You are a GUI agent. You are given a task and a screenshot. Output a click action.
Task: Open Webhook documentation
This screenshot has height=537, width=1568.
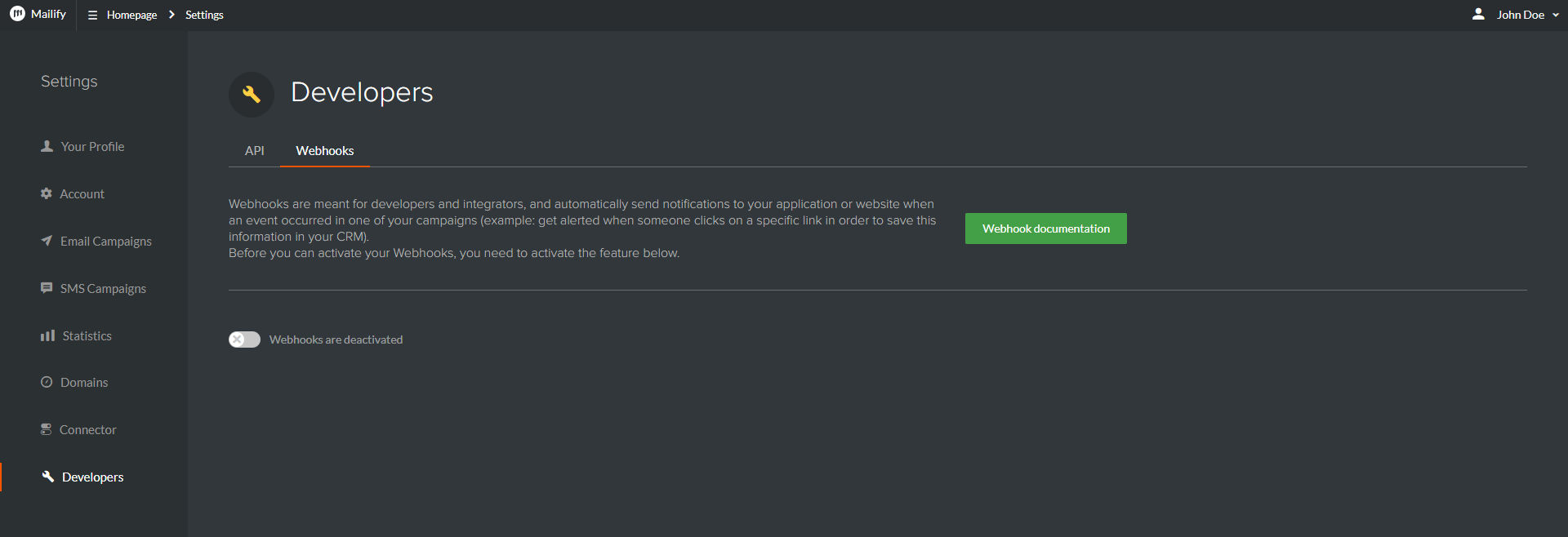[1046, 229]
